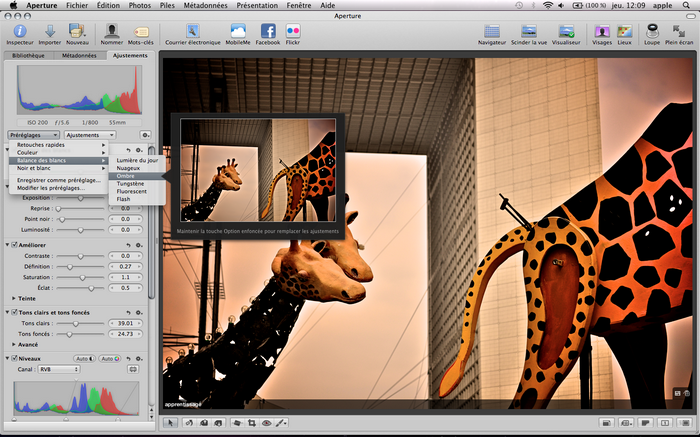The image size is (700, 437).
Task: Click the Tons clairs slider handle
Action: (75, 324)
